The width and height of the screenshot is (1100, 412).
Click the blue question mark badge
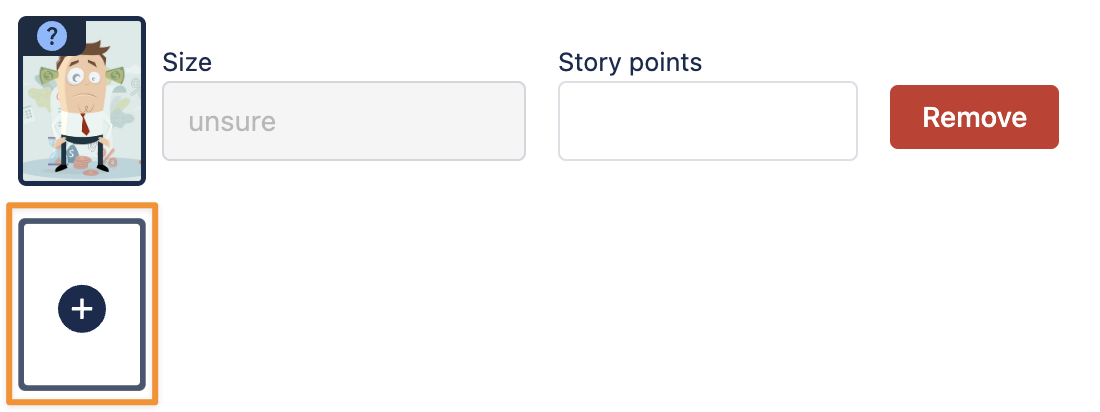coord(52,37)
